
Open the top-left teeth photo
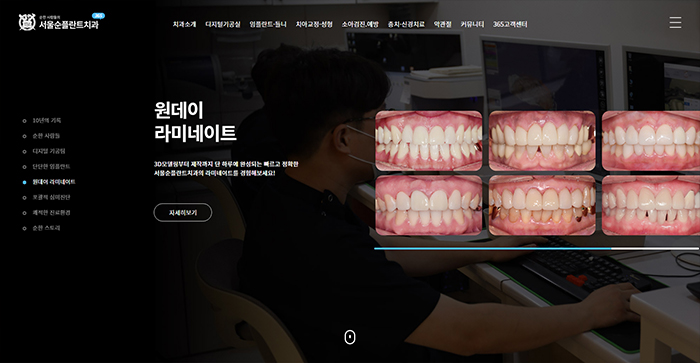[x=429, y=141]
